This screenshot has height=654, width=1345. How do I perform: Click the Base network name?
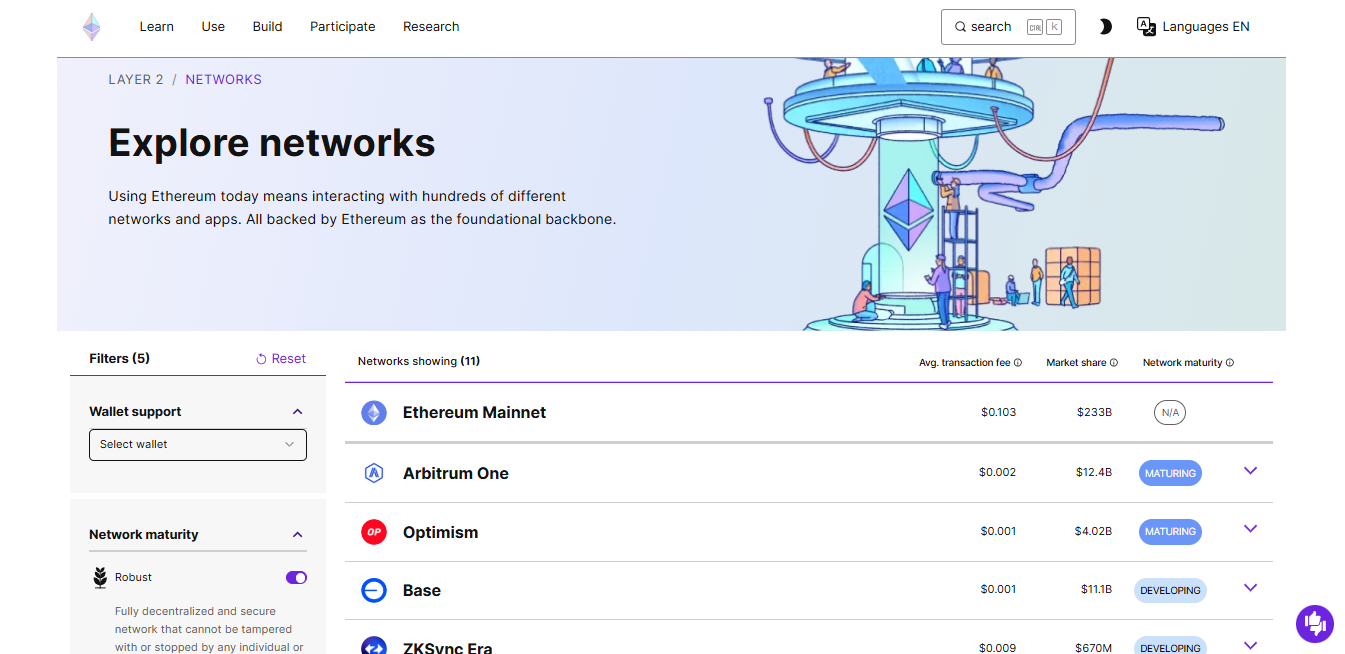pyautogui.click(x=421, y=591)
